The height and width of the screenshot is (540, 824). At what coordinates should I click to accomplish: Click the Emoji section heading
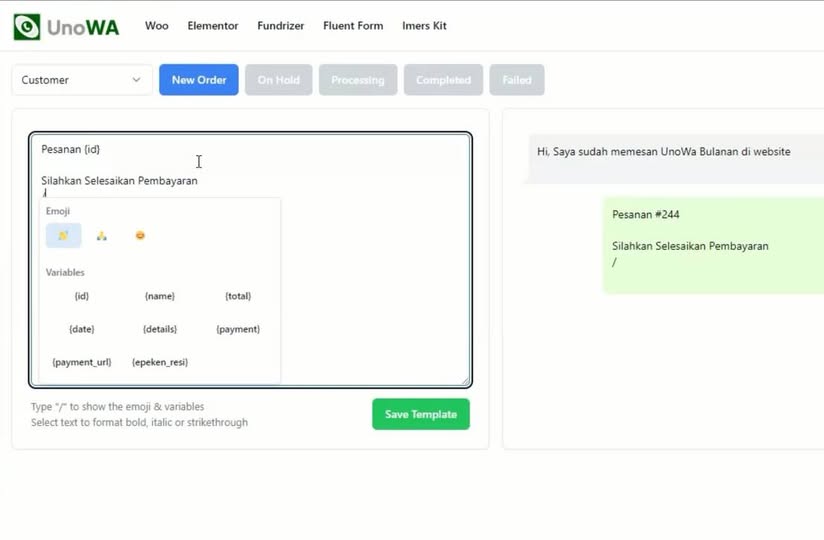(x=58, y=211)
